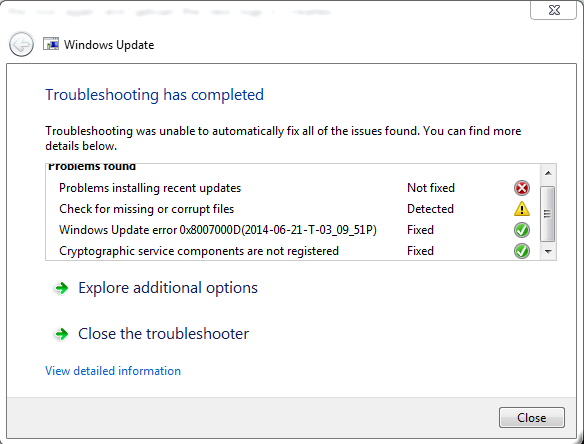Click the scroll up arrow in problems list
584x444 pixels.
click(x=548, y=173)
